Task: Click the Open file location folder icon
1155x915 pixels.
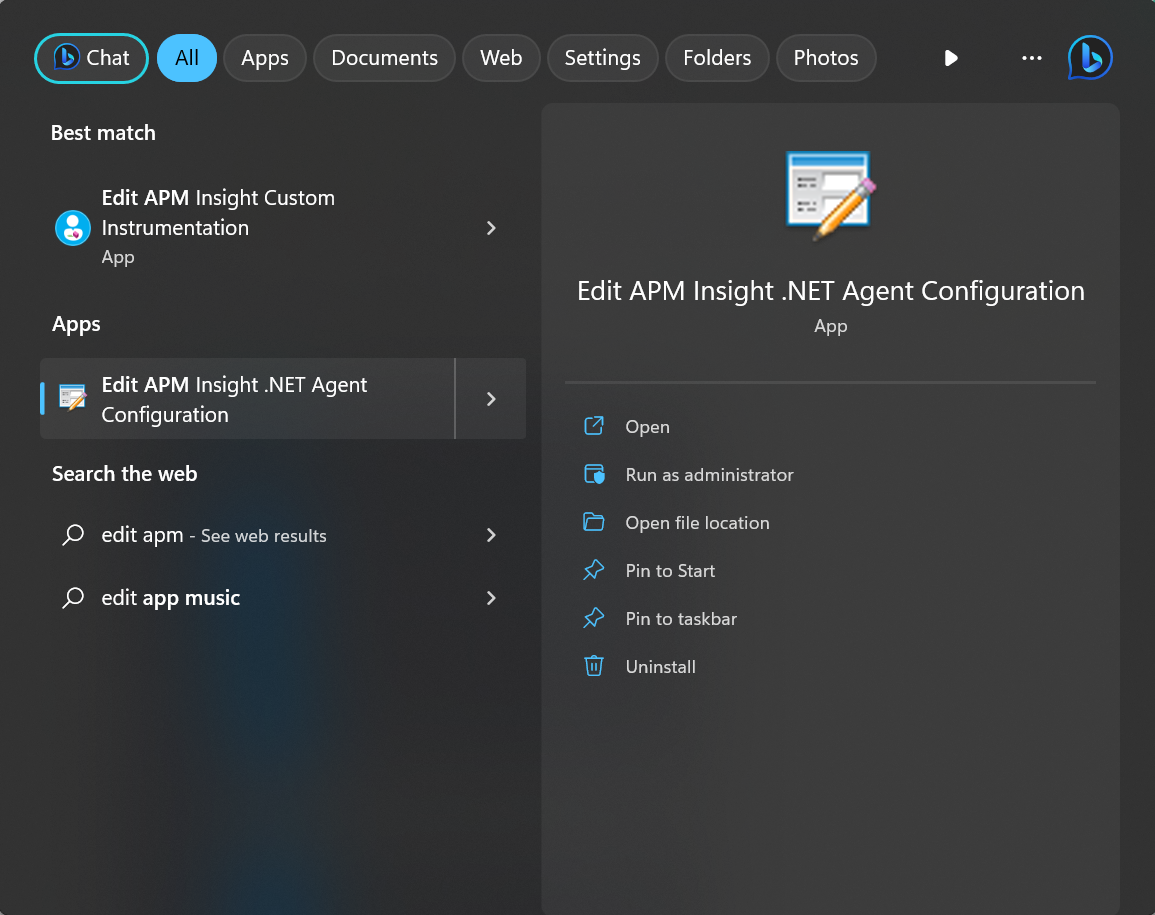Action: pos(593,522)
